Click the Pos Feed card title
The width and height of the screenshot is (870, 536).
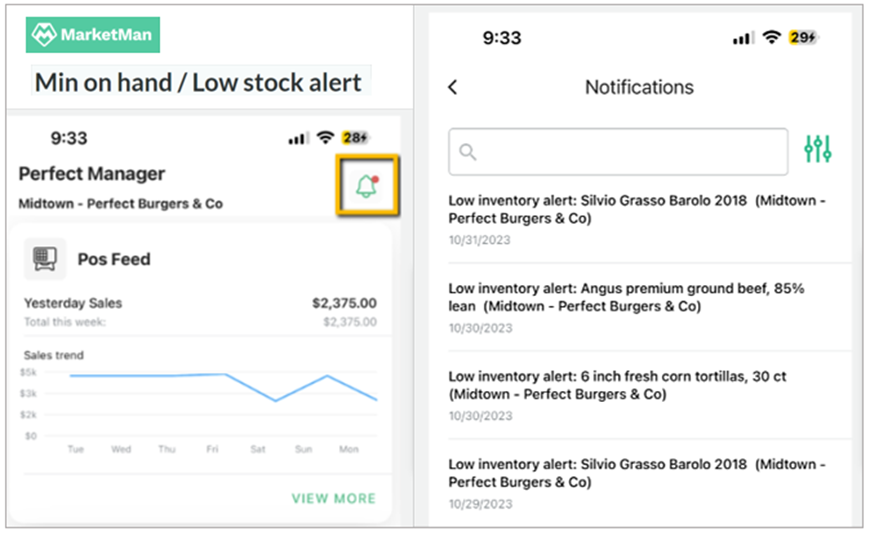tap(114, 259)
